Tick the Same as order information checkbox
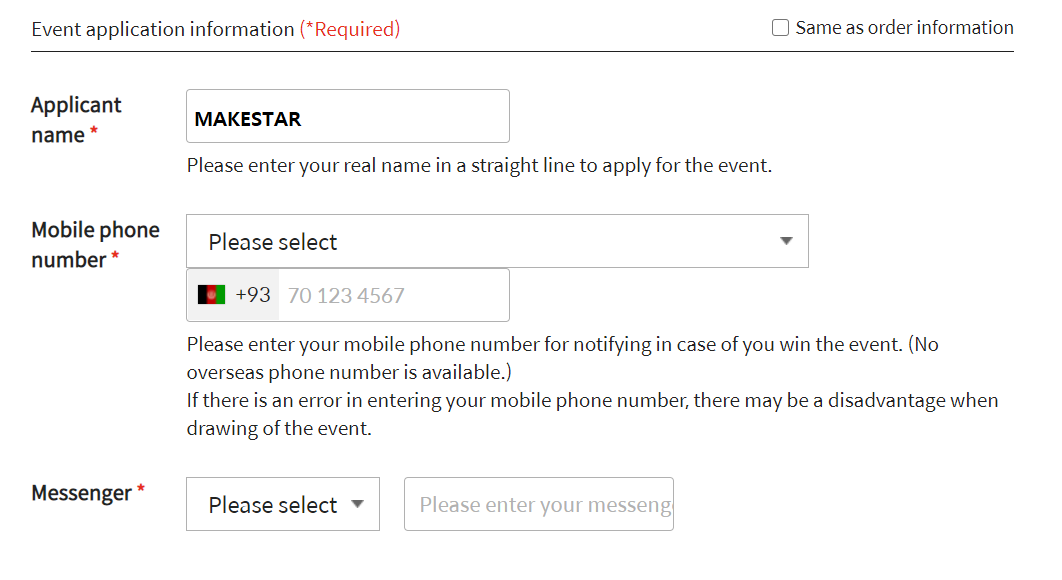Screen dimensions: 1062x580 [781, 28]
